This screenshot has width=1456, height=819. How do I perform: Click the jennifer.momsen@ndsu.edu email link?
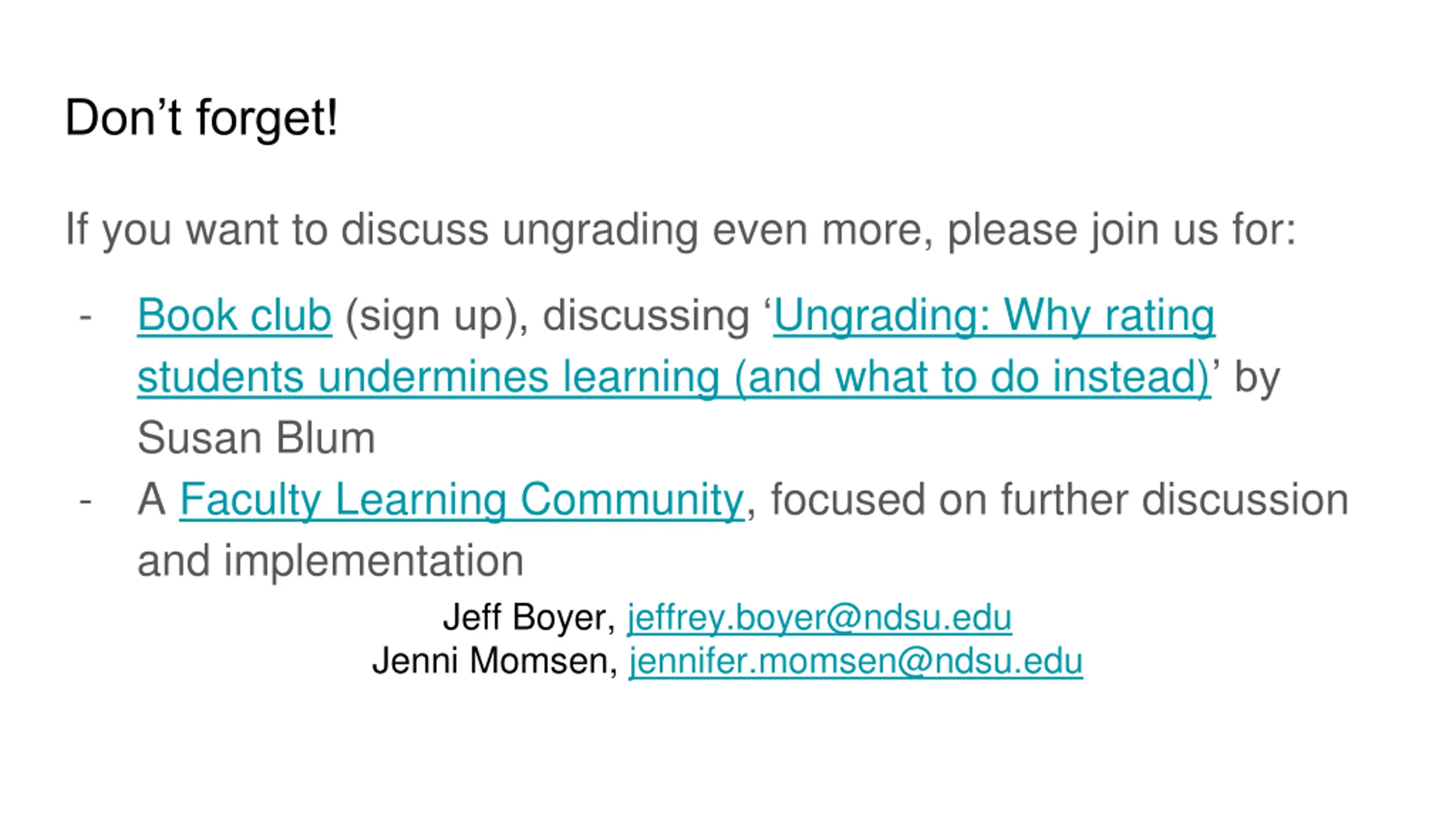point(855,661)
